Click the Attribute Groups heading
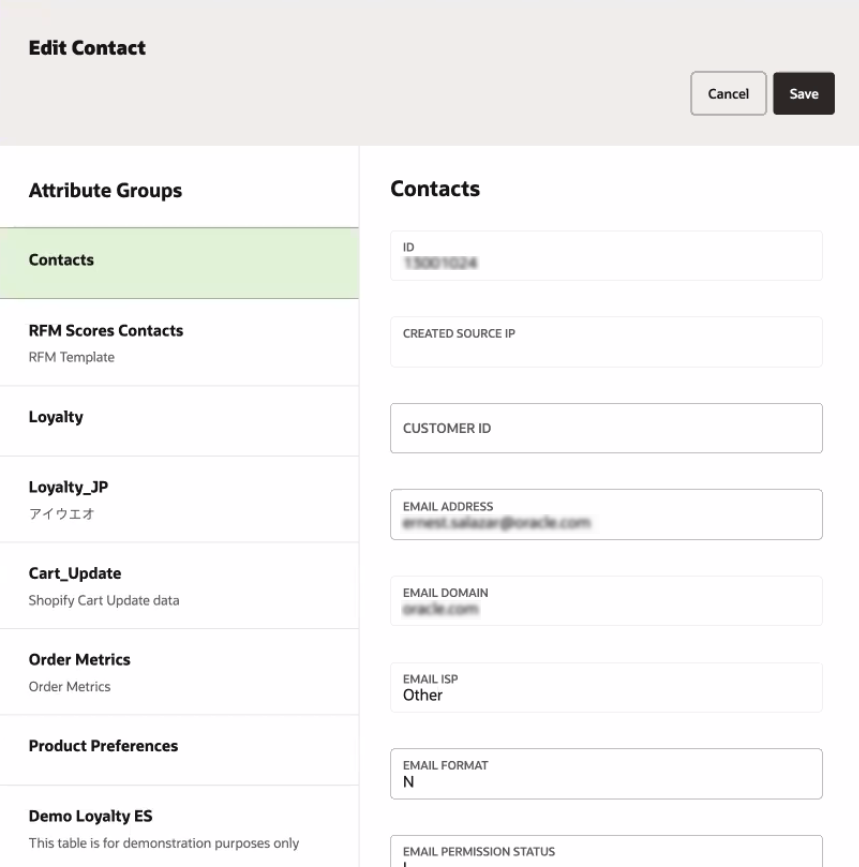Image resolution: width=859 pixels, height=867 pixels. (105, 190)
